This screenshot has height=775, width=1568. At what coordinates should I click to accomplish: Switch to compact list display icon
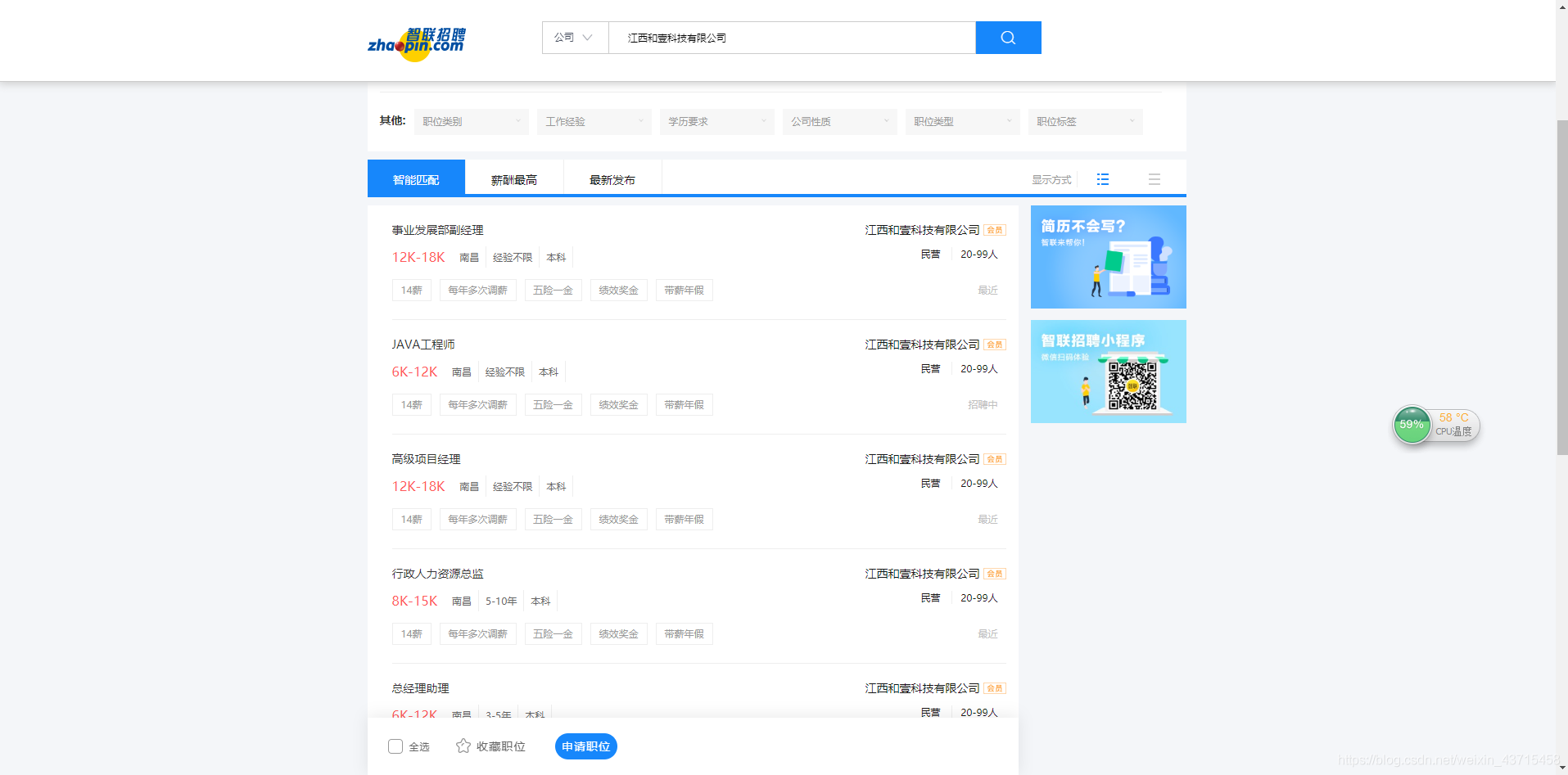[x=1155, y=179]
